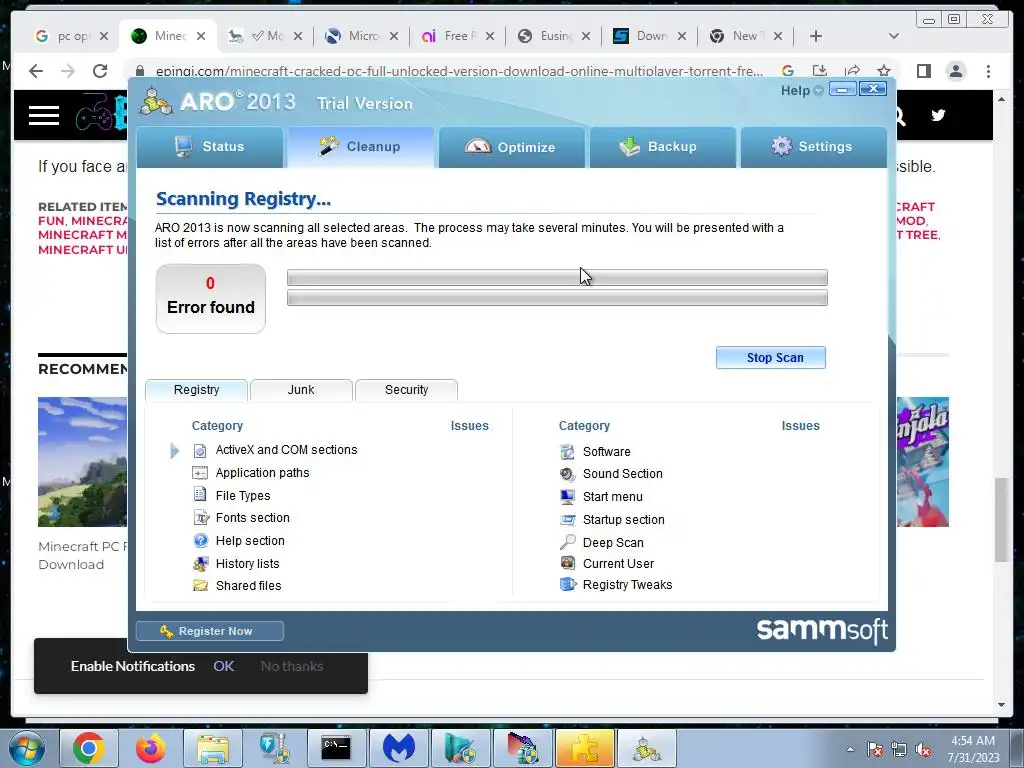Open Firefox from the taskbar
Screen dimensions: 1024x768
151,748
